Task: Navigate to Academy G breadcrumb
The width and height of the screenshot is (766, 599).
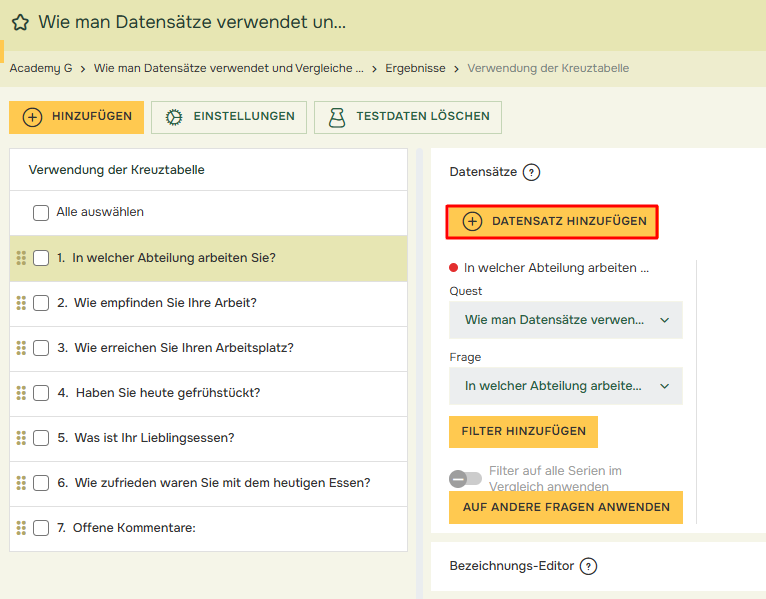Action: (x=41, y=68)
